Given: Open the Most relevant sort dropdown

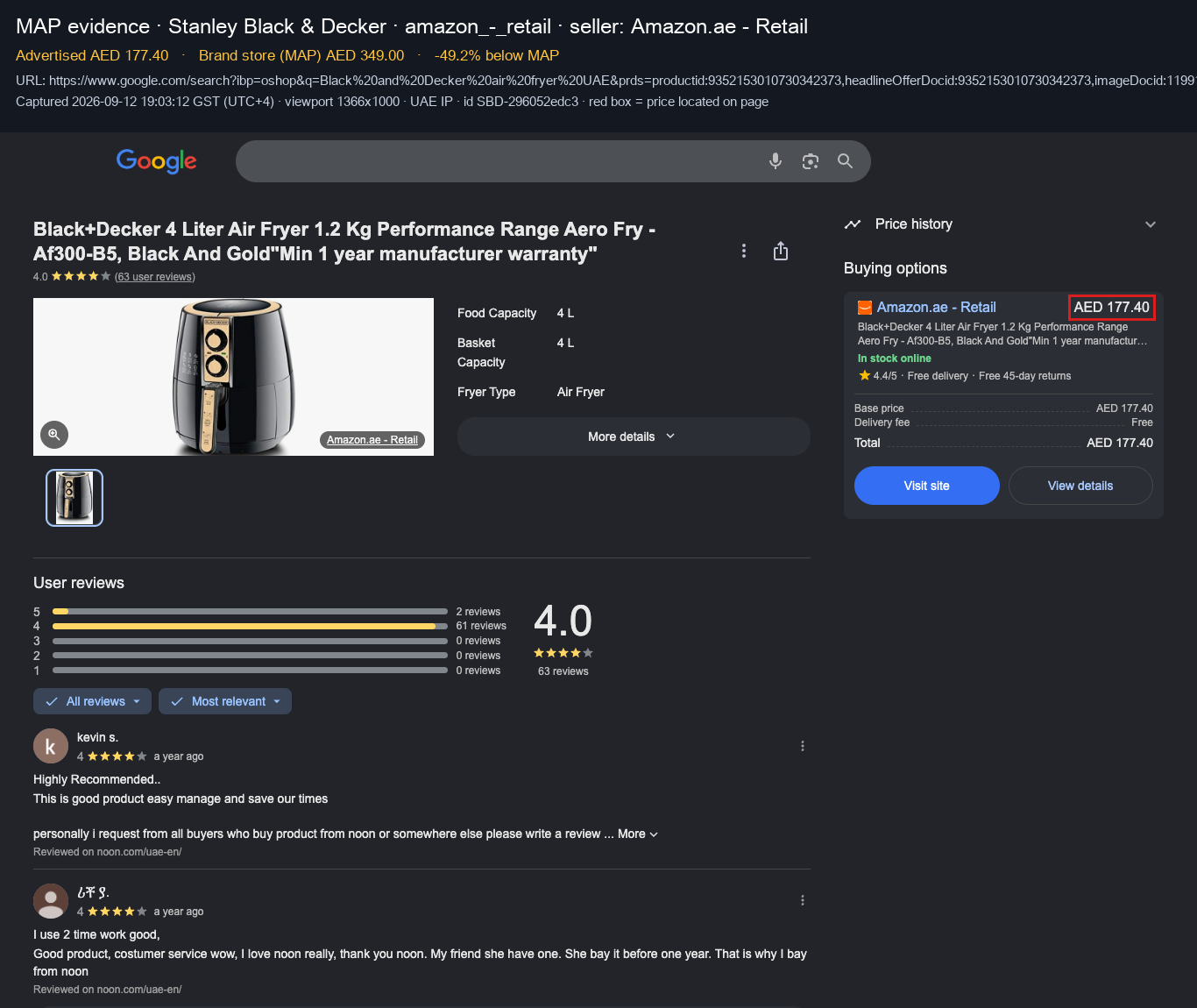Looking at the screenshot, I should click(225, 701).
